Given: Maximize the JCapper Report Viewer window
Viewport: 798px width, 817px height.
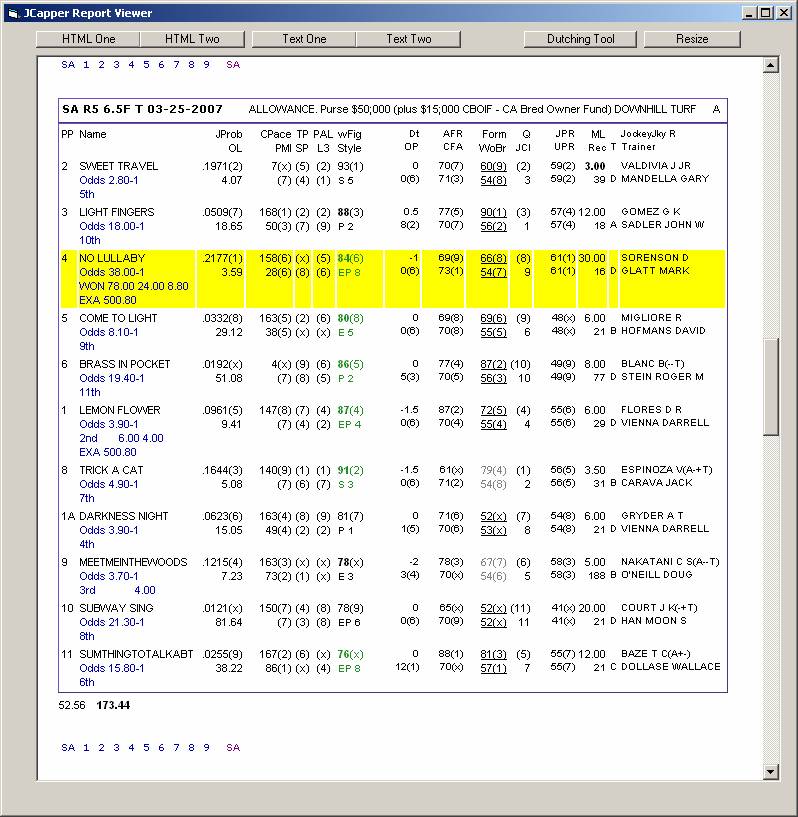Looking at the screenshot, I should [x=766, y=13].
